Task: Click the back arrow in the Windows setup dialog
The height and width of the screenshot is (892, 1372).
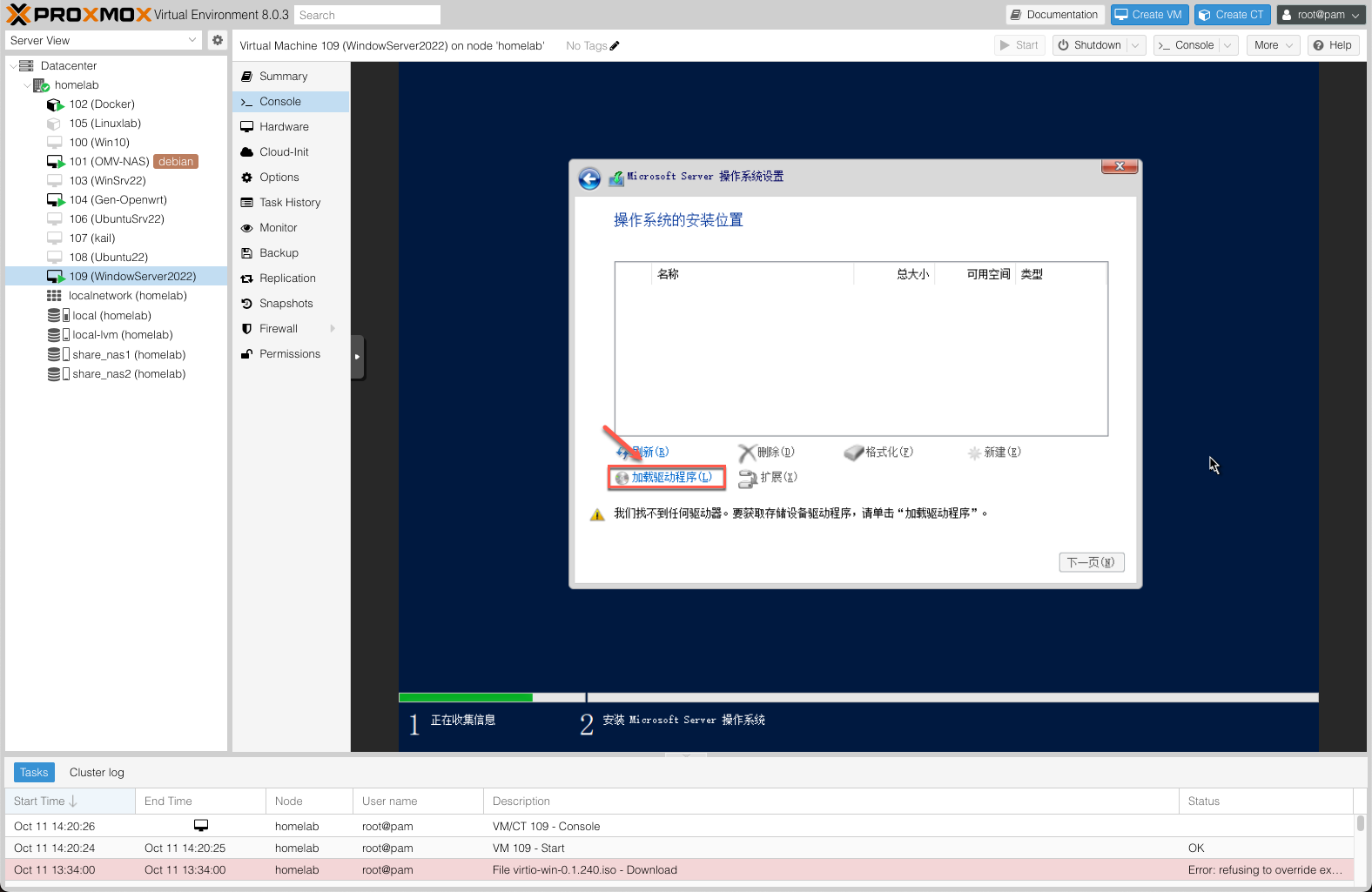Action: click(589, 178)
